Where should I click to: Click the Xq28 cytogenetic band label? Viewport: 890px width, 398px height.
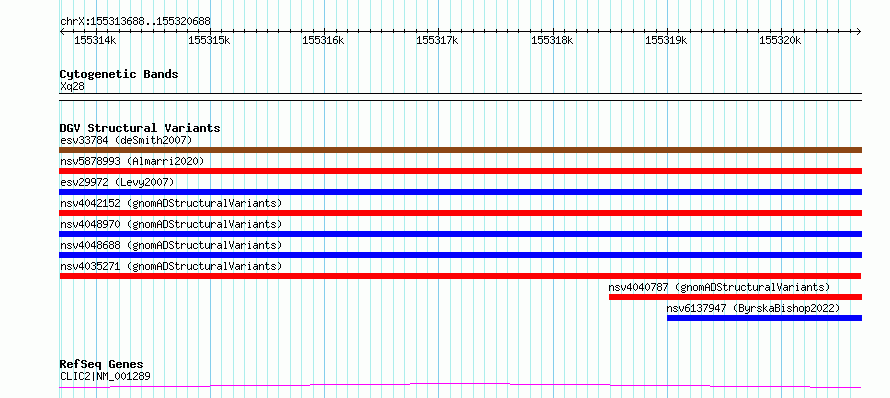tap(72, 86)
